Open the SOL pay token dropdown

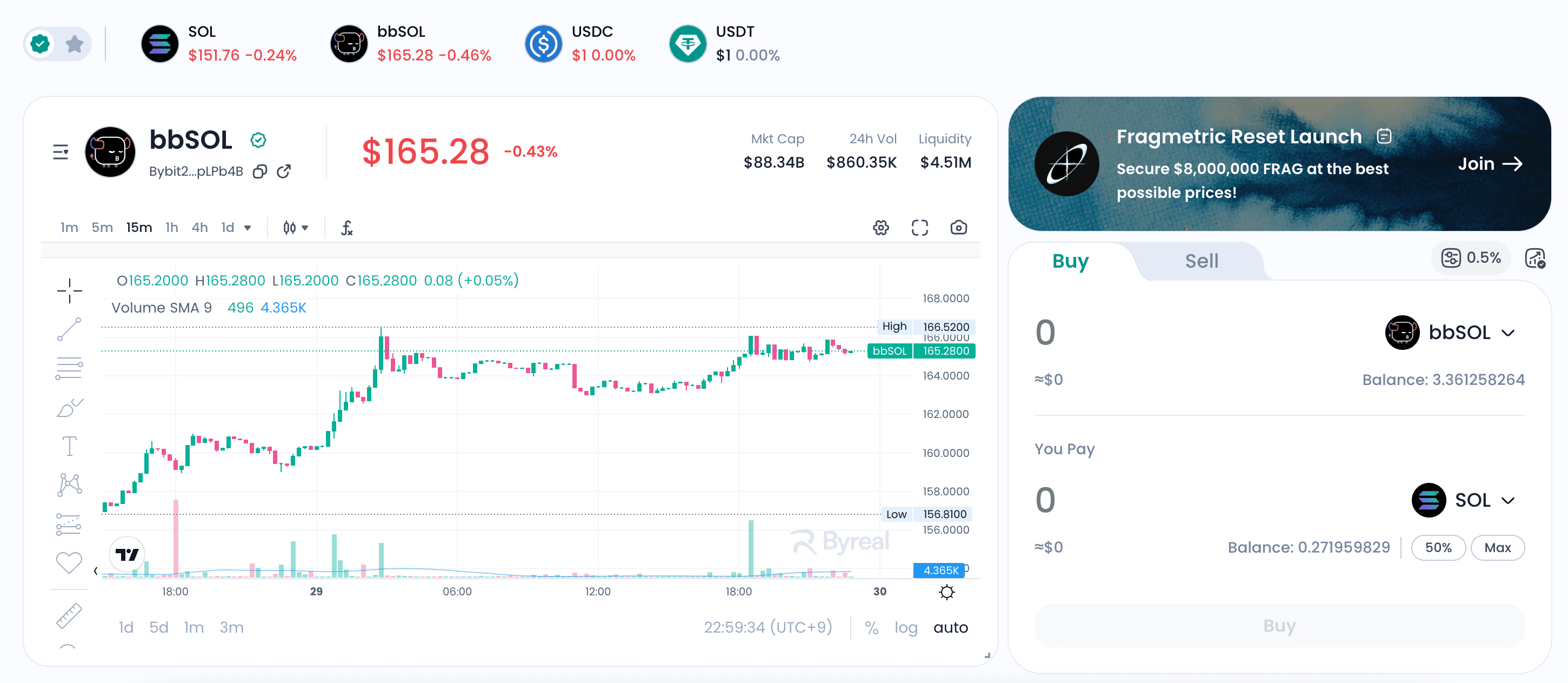click(1463, 500)
